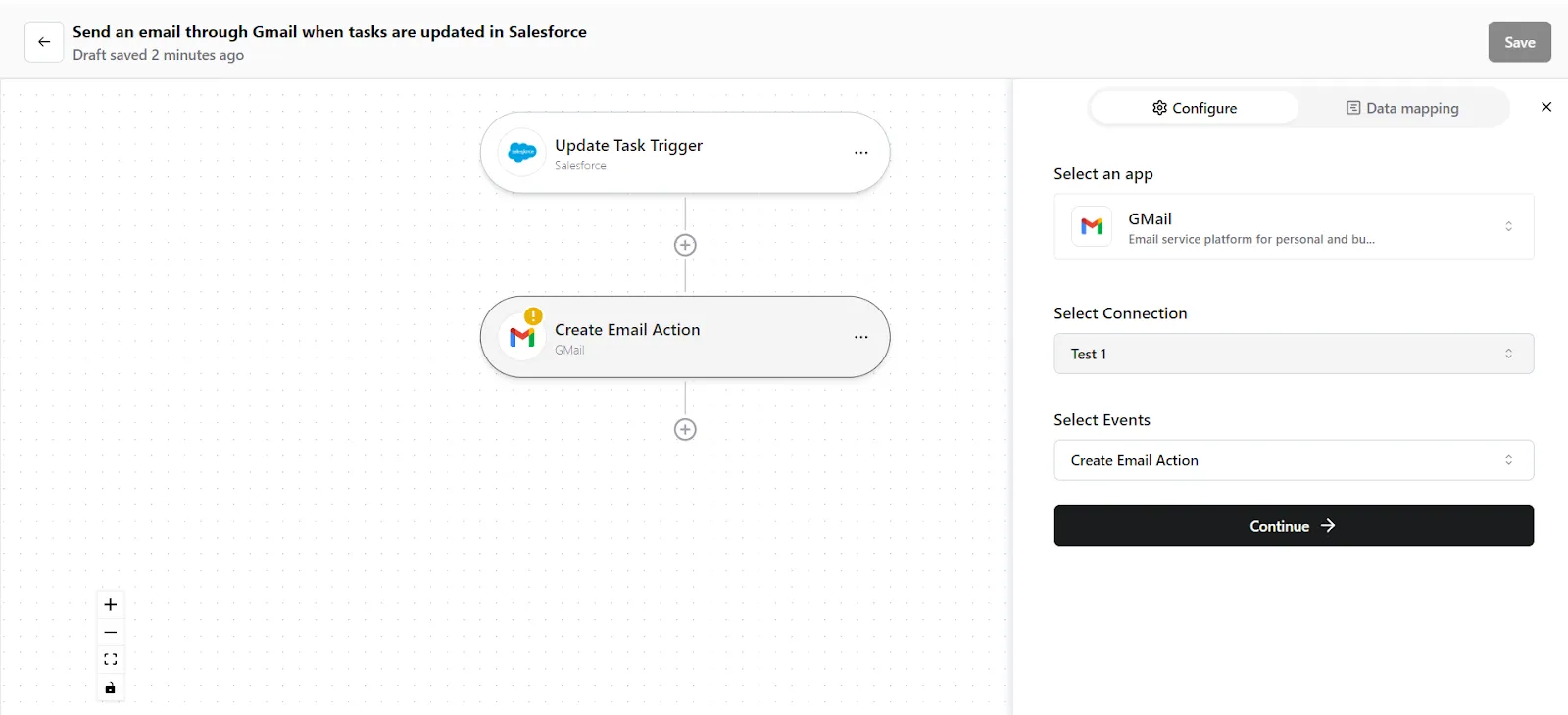Click the Continue button

point(1294,526)
